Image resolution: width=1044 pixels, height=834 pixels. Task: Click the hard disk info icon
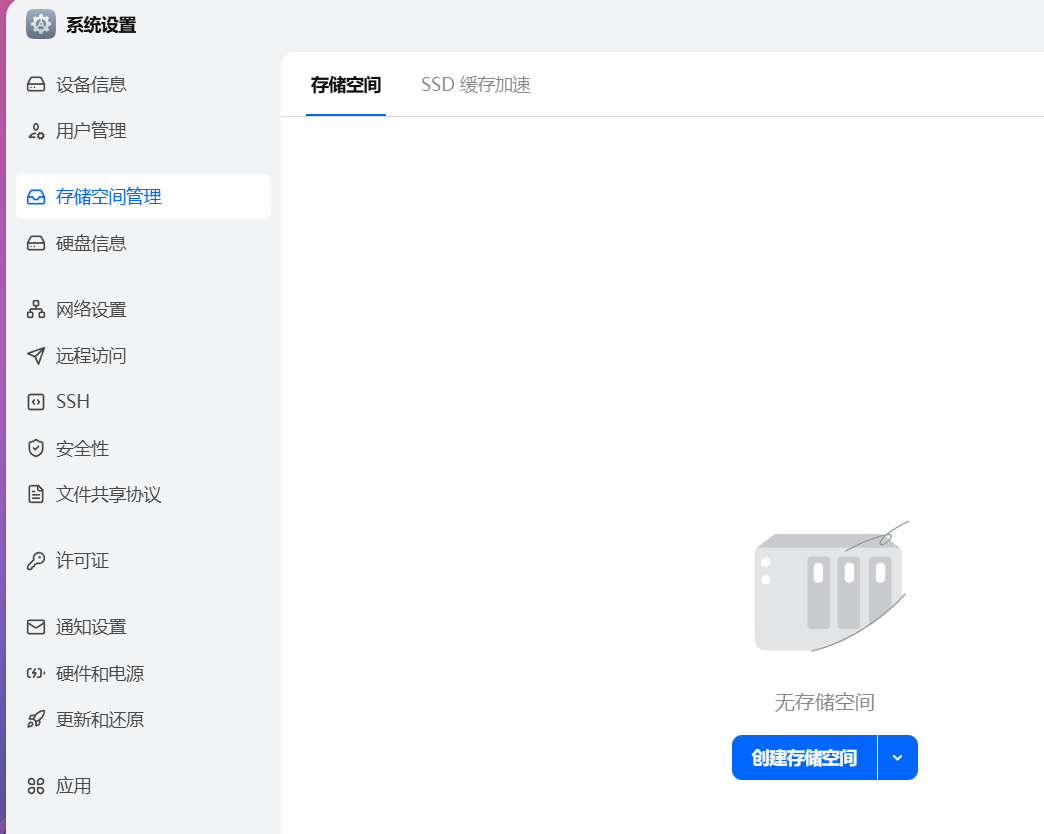tap(34, 243)
